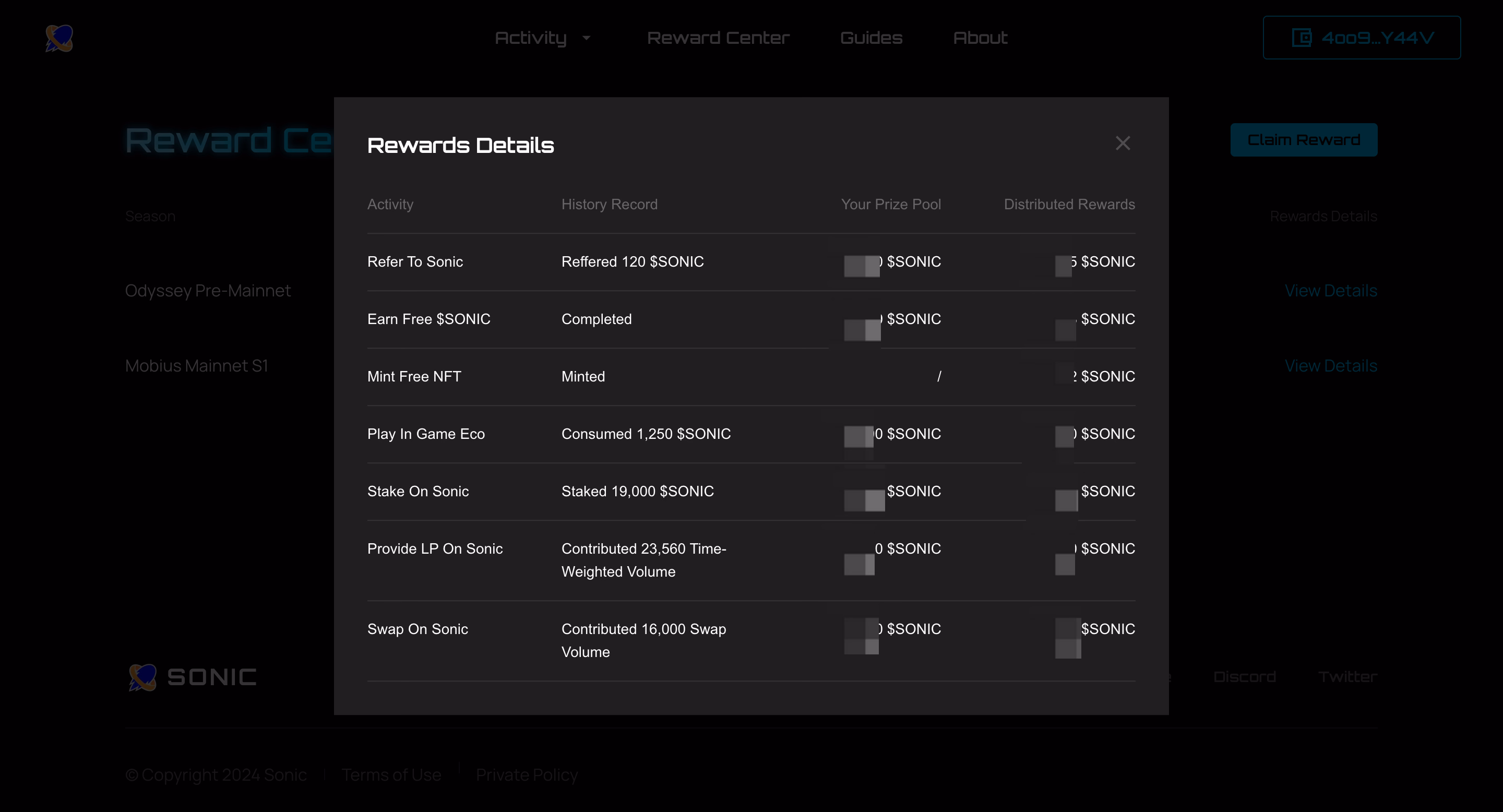Viewport: 1503px width, 812px height.
Task: Click the Odyssey Pre-Mainnet season name
Action: point(208,291)
